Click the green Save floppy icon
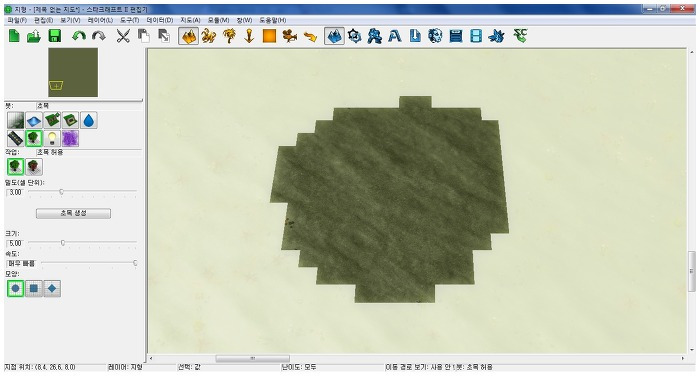This screenshot has height=376, width=700. click(54, 36)
